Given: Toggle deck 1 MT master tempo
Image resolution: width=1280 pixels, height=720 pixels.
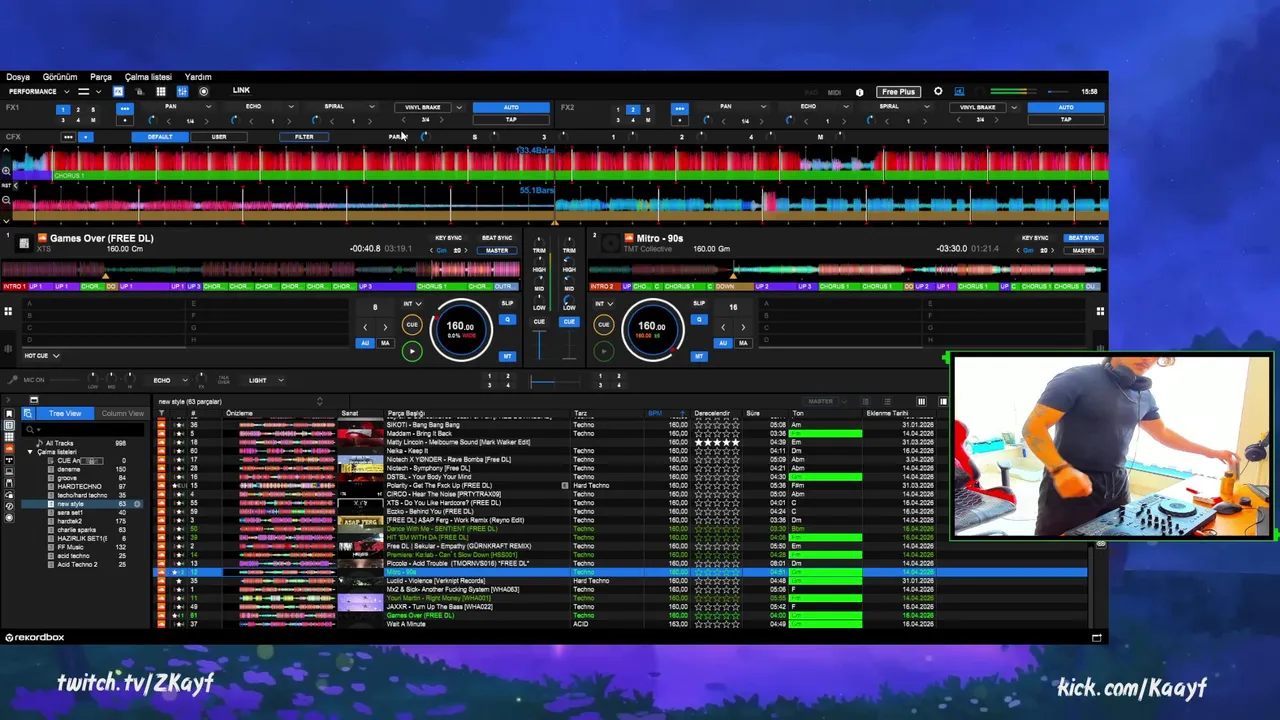Looking at the screenshot, I should pos(507,356).
